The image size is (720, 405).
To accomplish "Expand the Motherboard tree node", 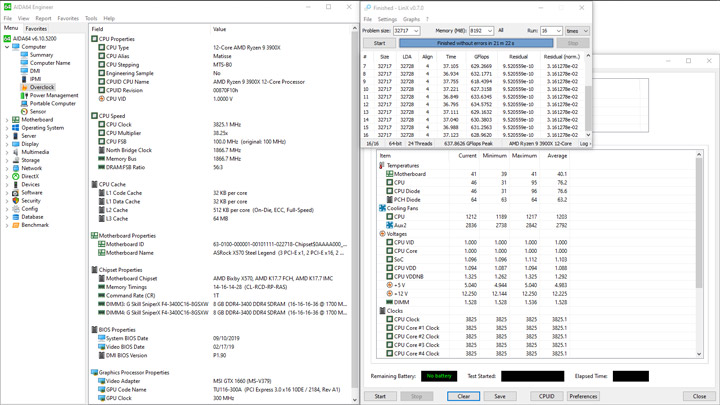I will click(x=7, y=120).
